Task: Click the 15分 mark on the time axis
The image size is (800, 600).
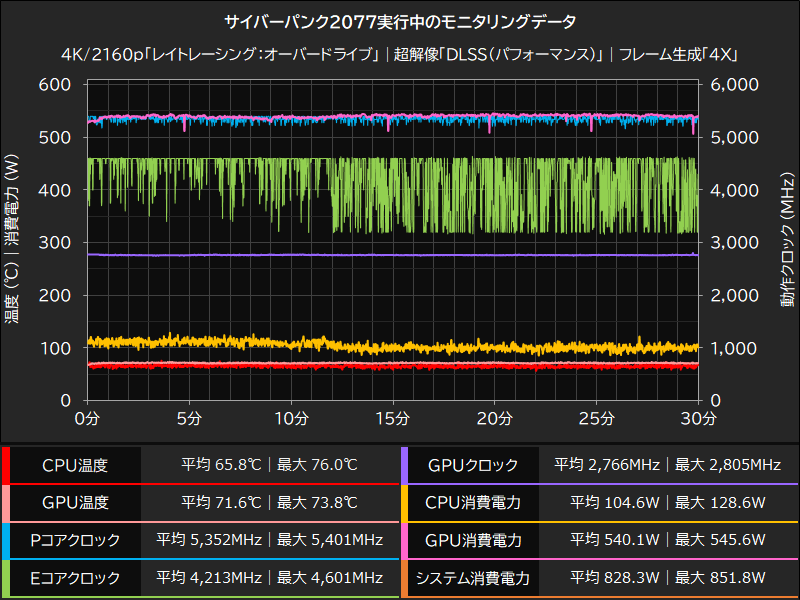Action: (393, 416)
